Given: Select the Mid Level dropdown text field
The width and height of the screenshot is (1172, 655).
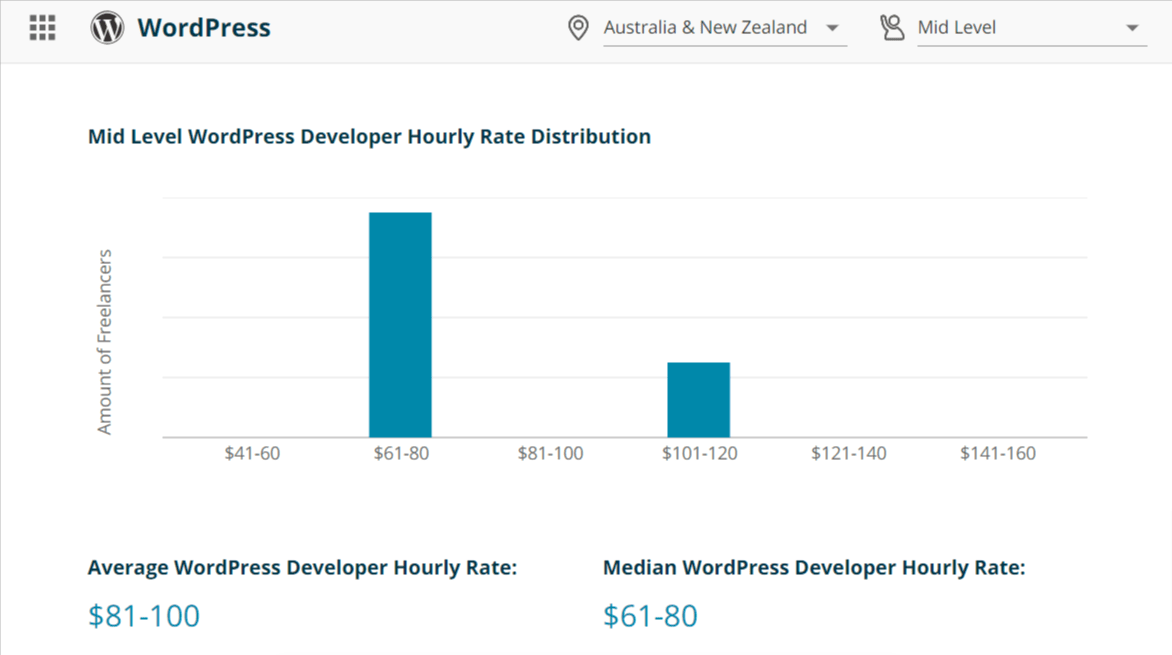Looking at the screenshot, I should 956,27.
